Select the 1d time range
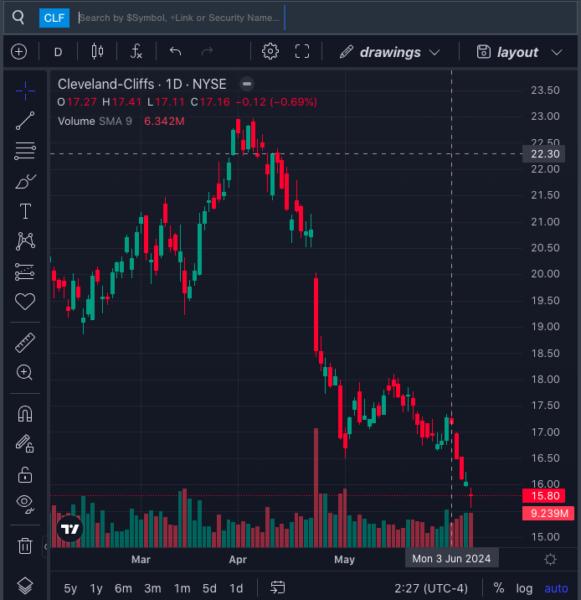 point(236,588)
